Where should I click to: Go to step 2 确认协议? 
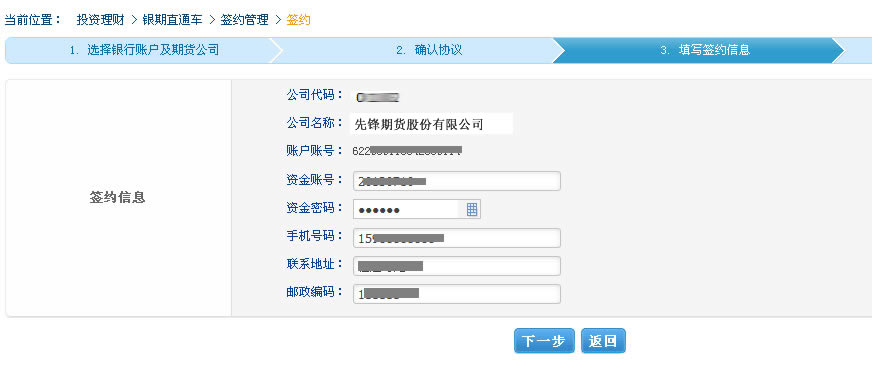click(429, 50)
